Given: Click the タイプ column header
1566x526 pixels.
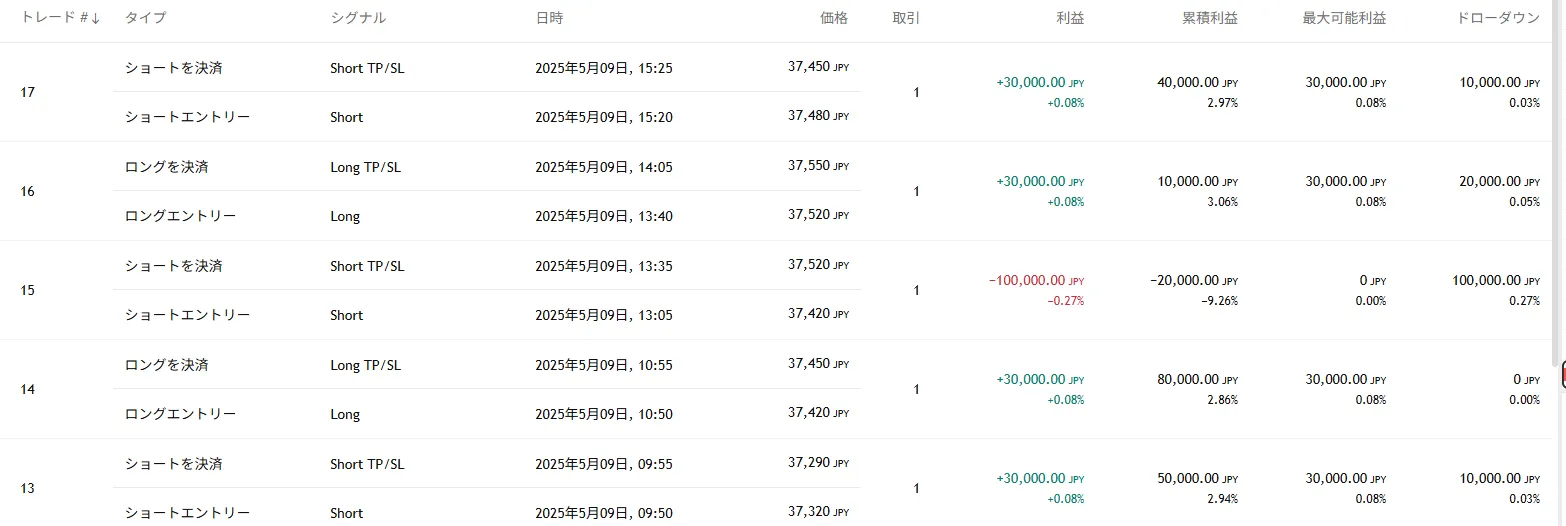Looking at the screenshot, I should click(x=145, y=18).
